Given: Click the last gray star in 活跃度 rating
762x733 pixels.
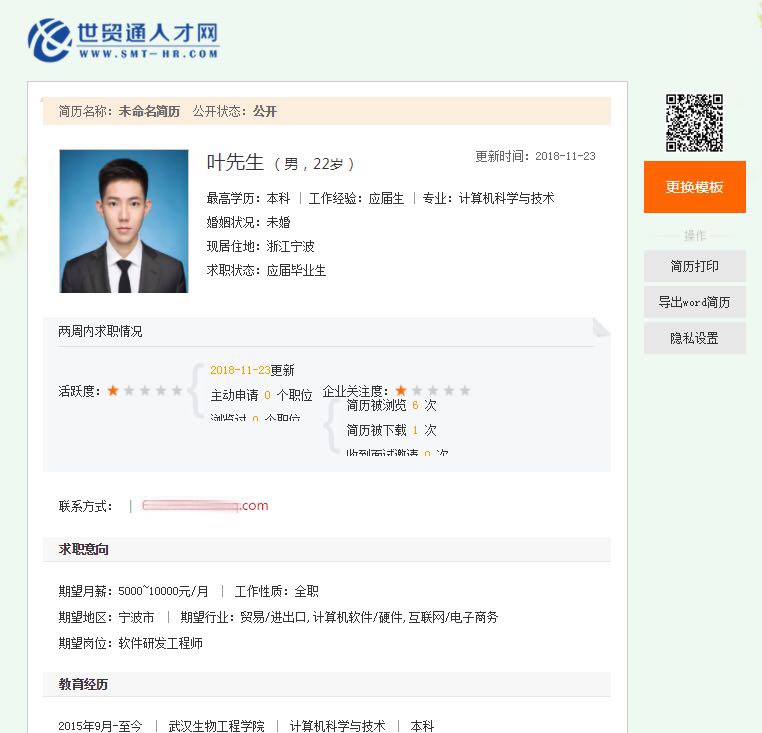Looking at the screenshot, I should tap(177, 391).
